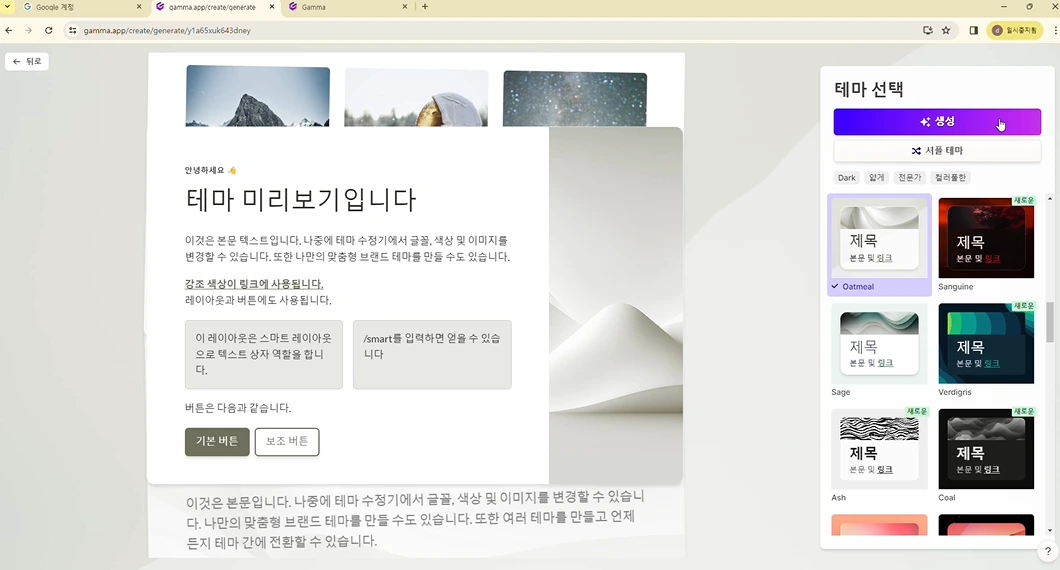Select the Sanguine theme thumbnail
Screen dimensions: 1060x570
(986, 237)
